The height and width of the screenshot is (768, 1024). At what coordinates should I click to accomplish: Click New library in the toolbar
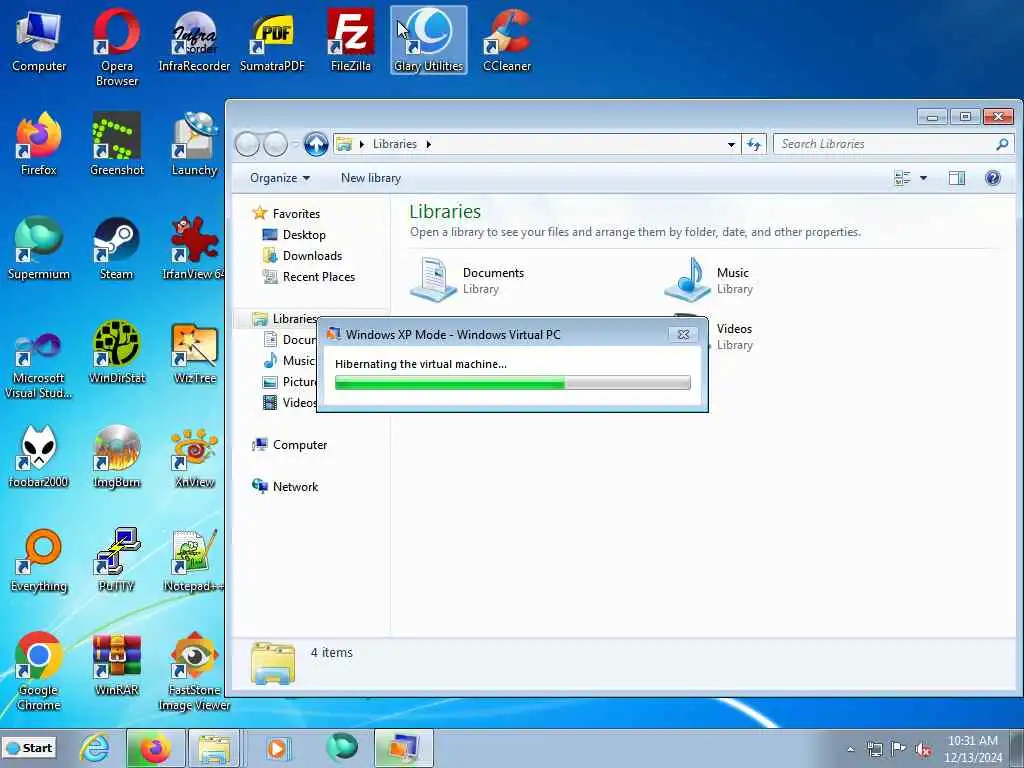click(370, 178)
